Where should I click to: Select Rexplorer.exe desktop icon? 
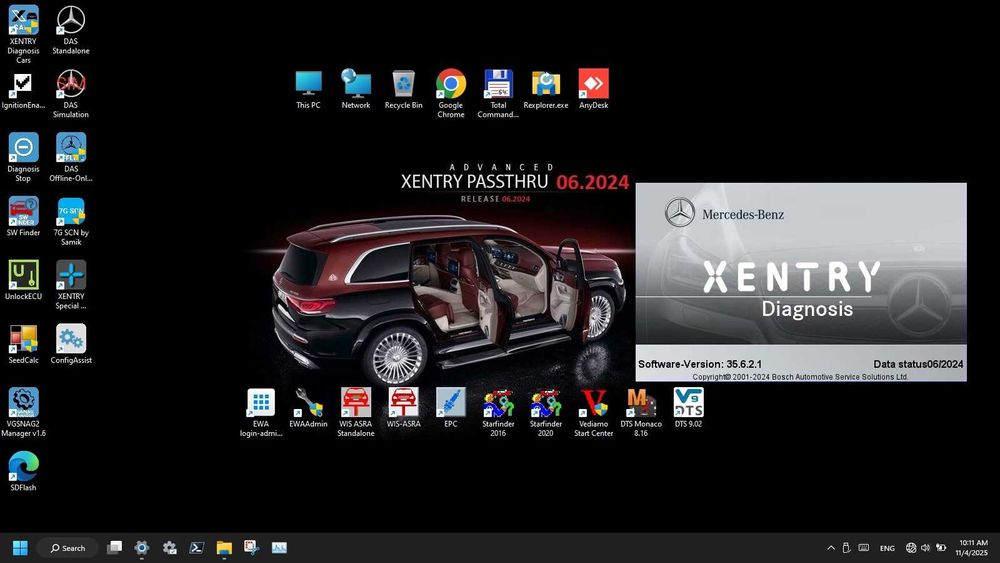[x=546, y=89]
